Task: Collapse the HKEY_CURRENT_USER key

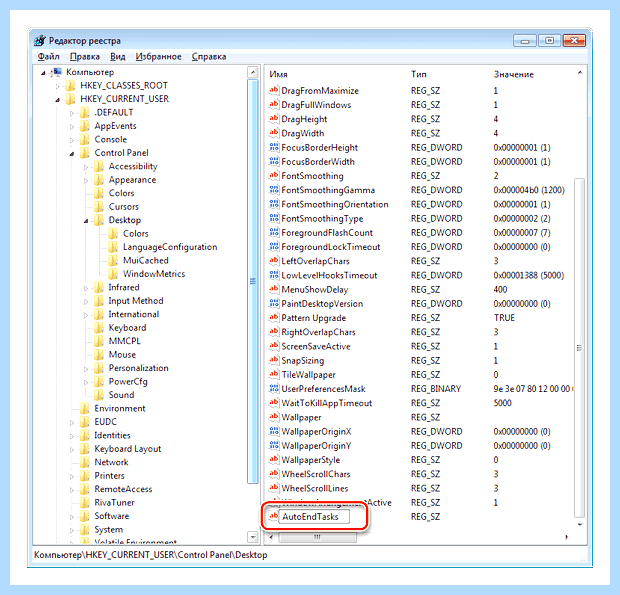Action: tap(58, 100)
